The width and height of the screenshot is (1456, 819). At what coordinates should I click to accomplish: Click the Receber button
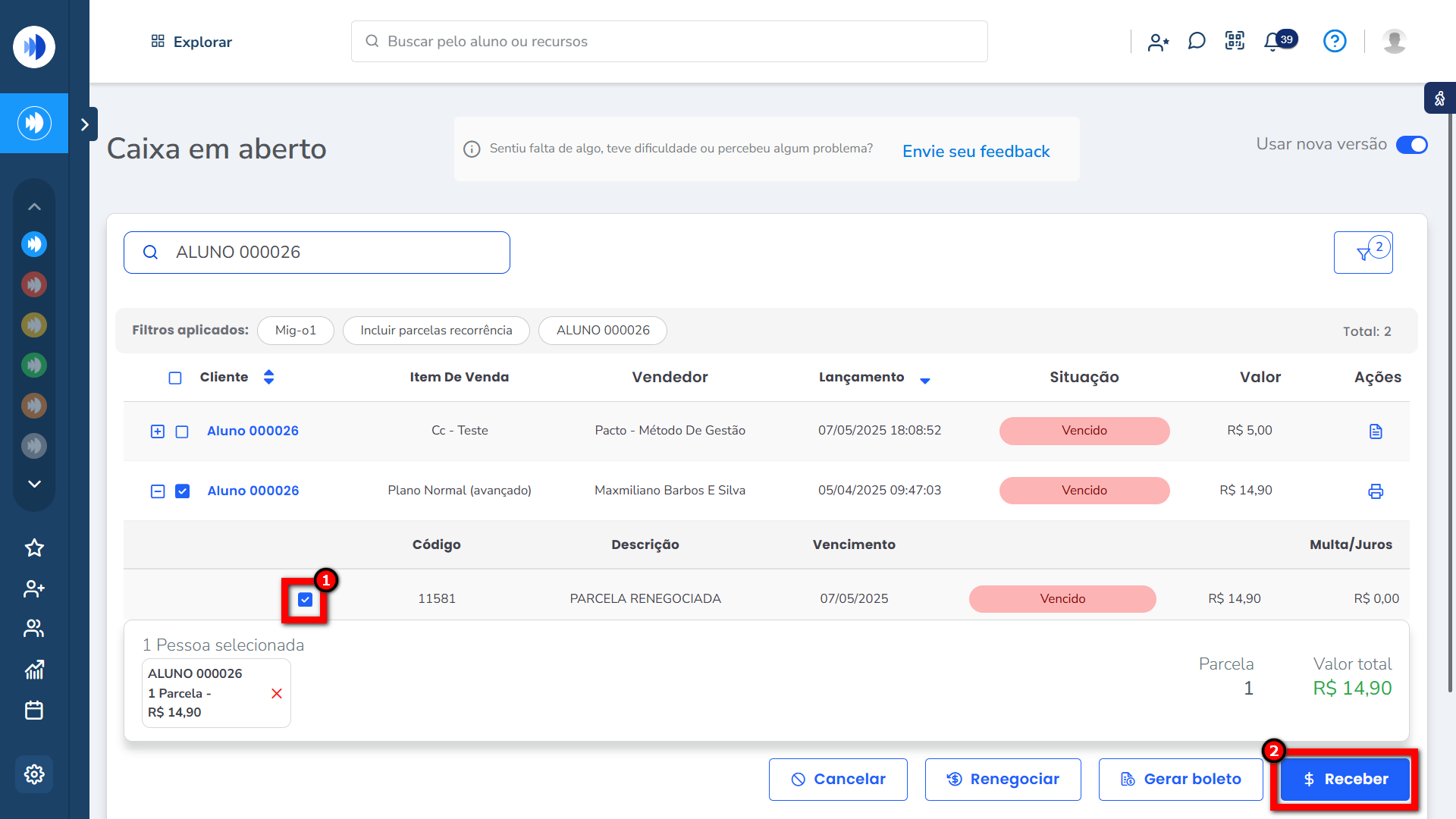pos(1345,779)
